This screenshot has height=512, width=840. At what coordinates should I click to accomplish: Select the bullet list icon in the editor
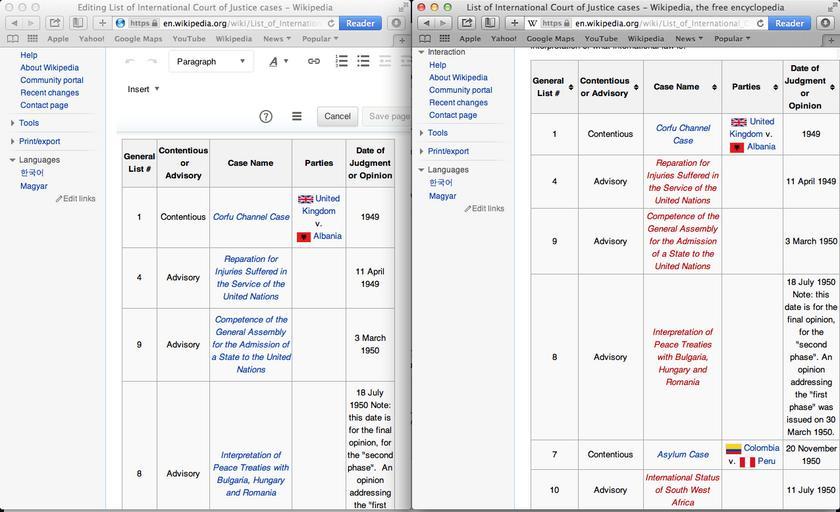click(x=363, y=61)
